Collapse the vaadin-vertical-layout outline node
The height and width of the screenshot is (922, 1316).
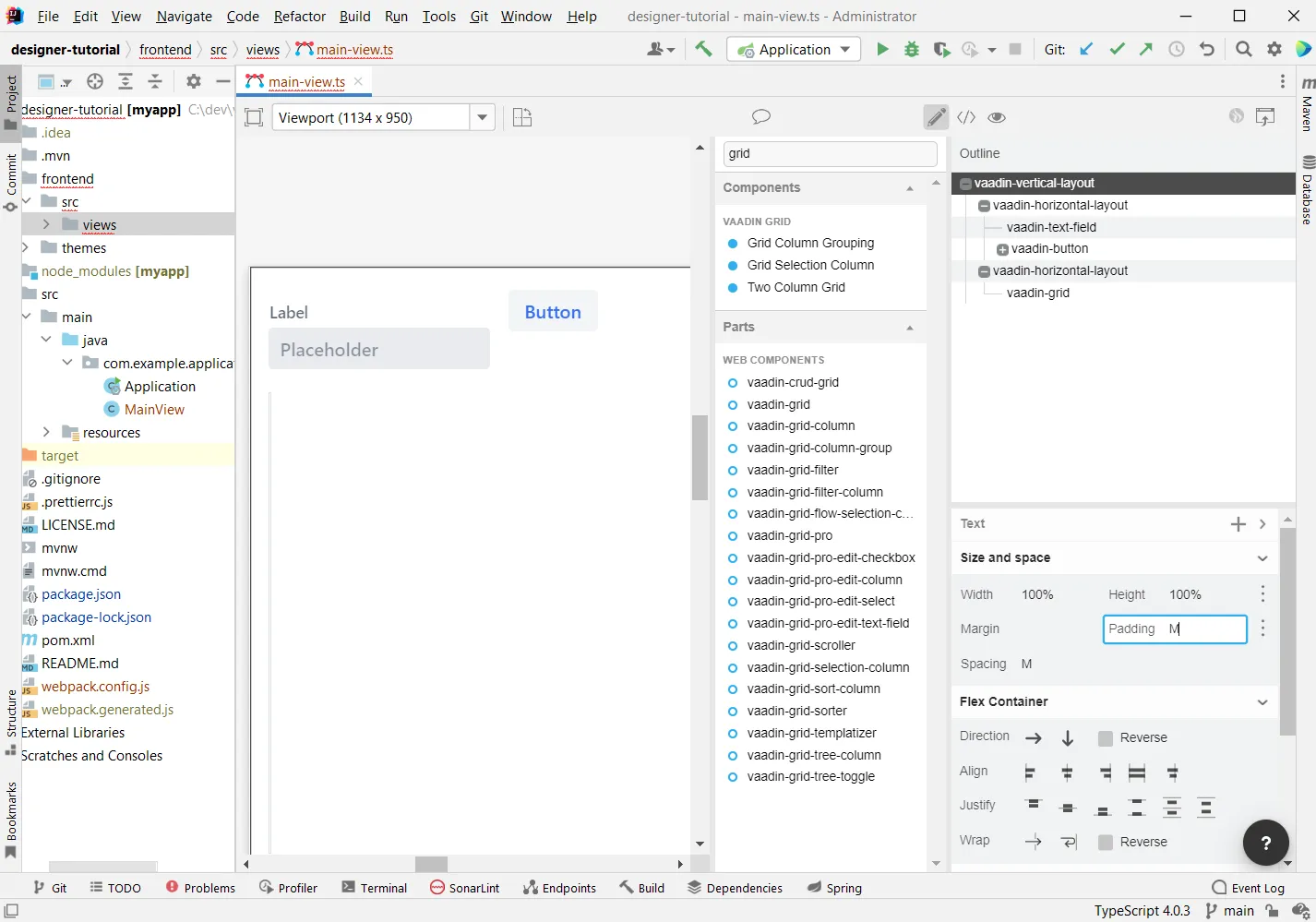coord(966,184)
